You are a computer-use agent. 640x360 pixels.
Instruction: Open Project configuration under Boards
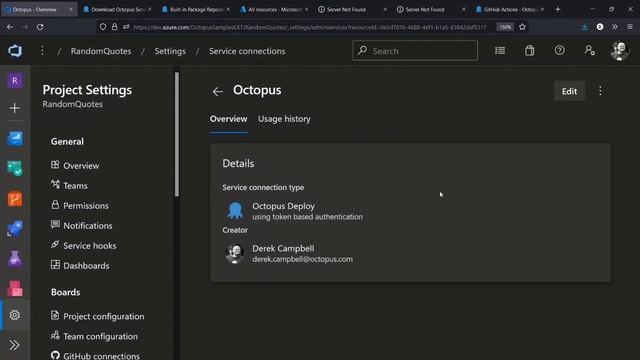coord(98,316)
